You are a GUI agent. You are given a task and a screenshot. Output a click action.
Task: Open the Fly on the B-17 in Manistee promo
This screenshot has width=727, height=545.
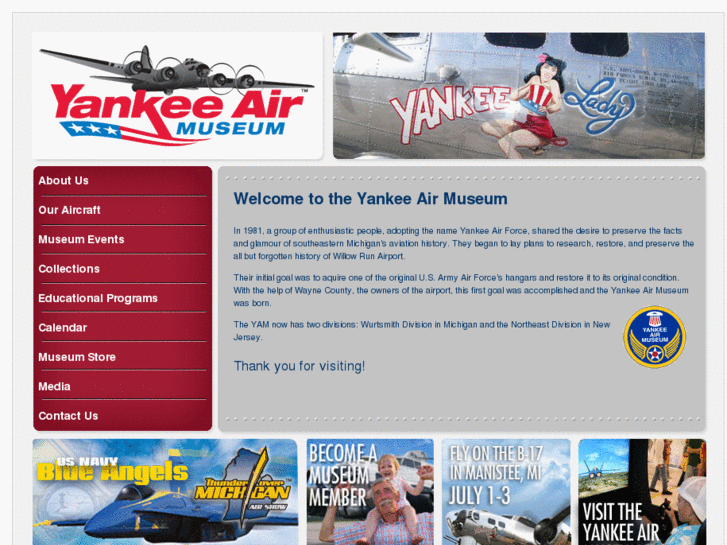coord(506,492)
